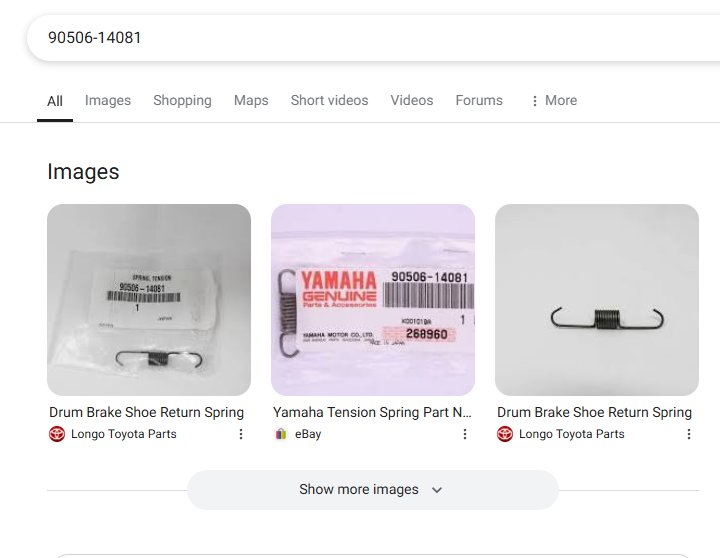Click the Show more images button
This screenshot has height=558, width=720.
coord(373,490)
